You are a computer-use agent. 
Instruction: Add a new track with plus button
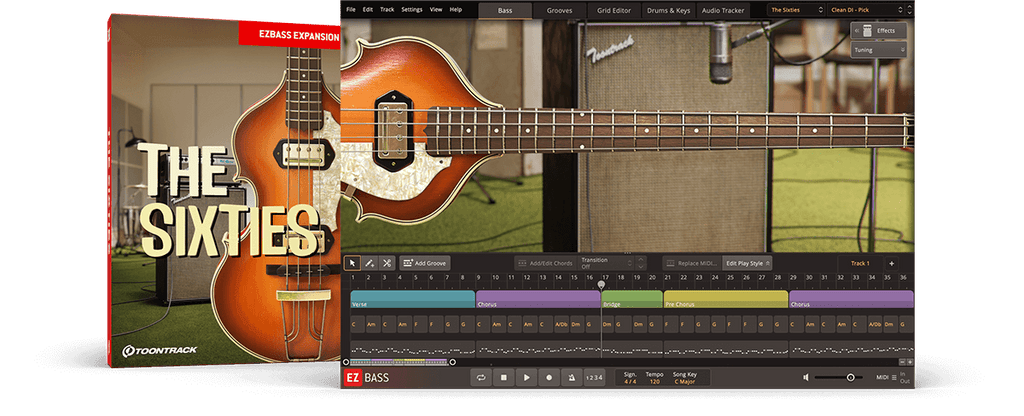pos(891,263)
